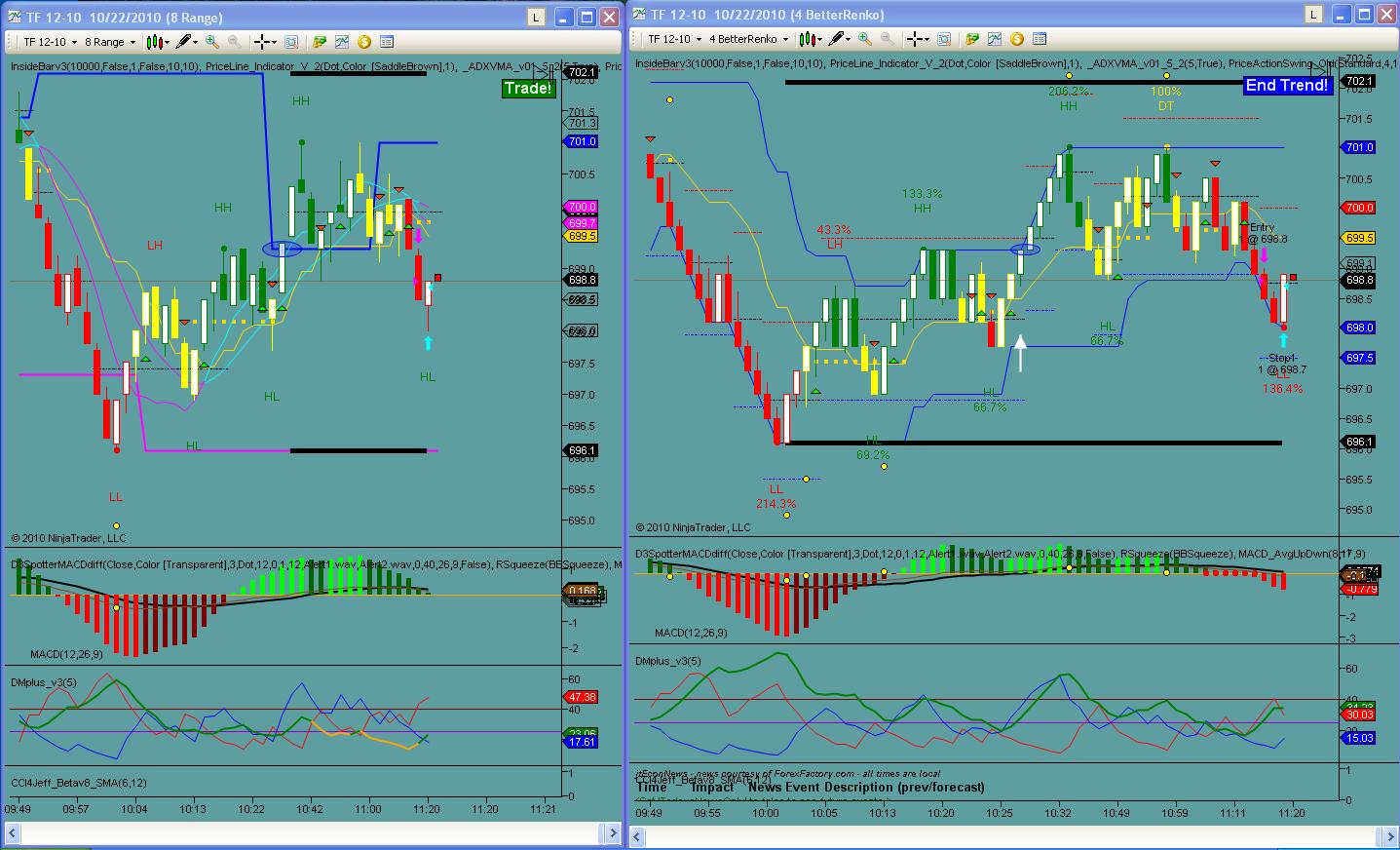Expand chart style dropdown in BetterRenko window
The image size is (1400, 850).
tap(821, 39)
